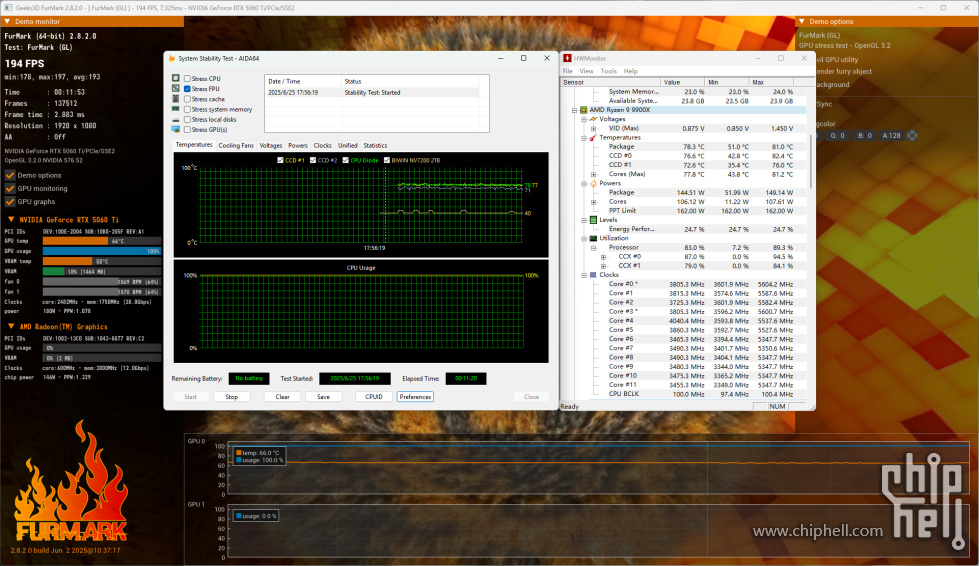Enable the Stress CPU checkbox
Screen dimensions: 979x566
coord(187,79)
